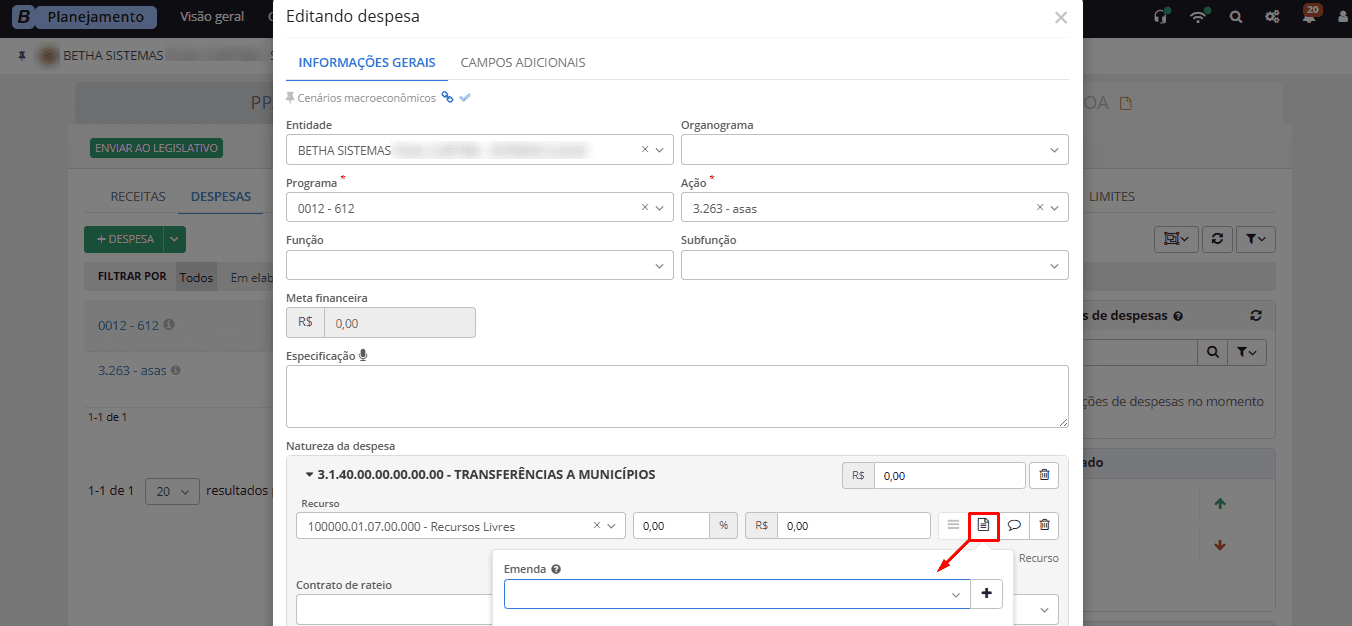Click the green up arrow in the right panel

click(x=1219, y=503)
